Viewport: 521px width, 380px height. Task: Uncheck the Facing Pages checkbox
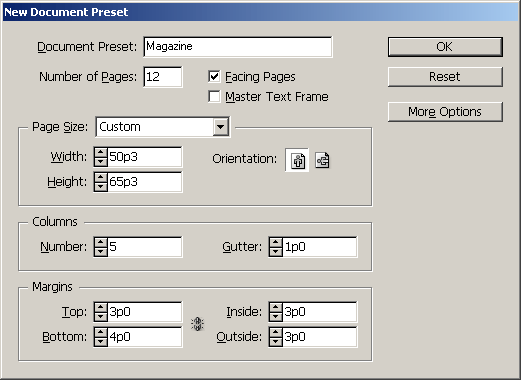(214, 77)
